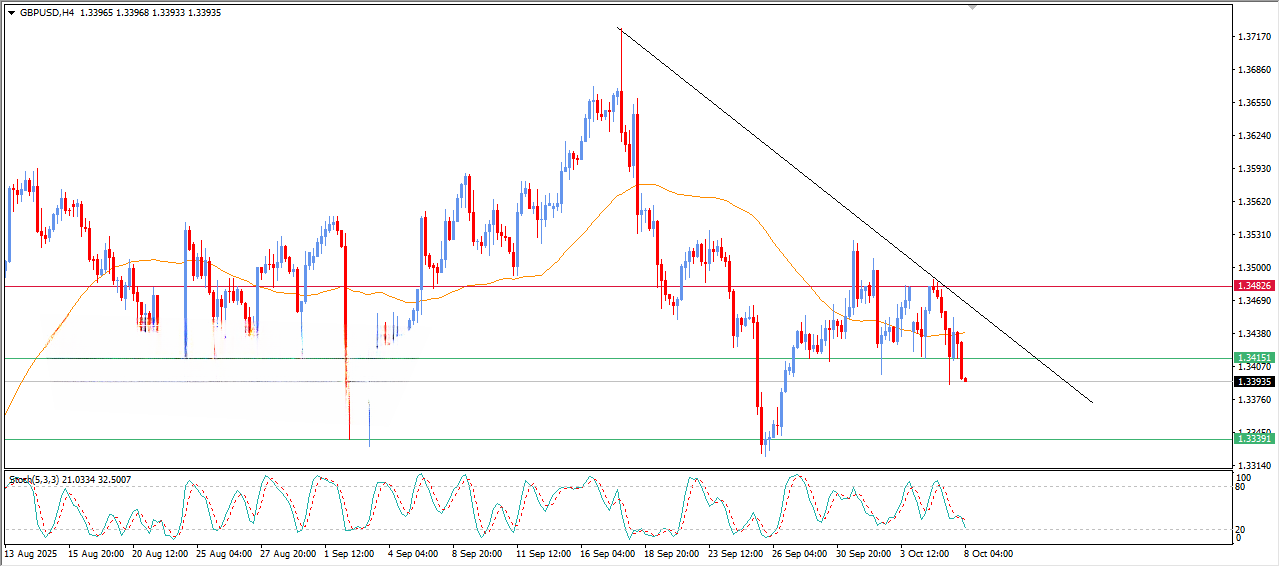
Task: Click the stochastic scale value 80
Action: click(x=1243, y=488)
